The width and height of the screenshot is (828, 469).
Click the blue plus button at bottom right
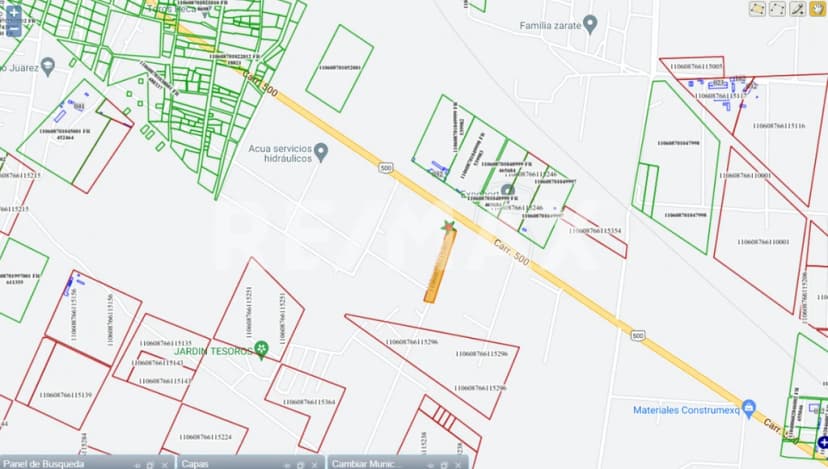tap(822, 442)
